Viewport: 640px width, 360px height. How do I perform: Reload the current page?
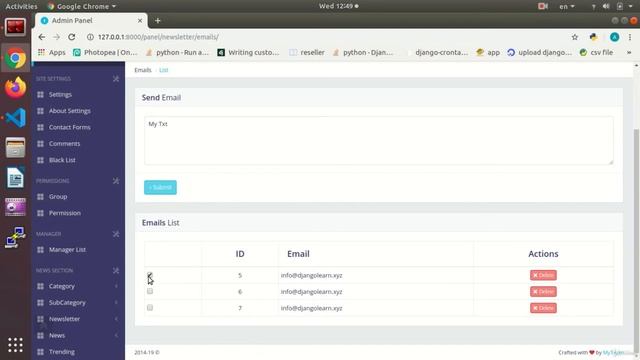71,37
